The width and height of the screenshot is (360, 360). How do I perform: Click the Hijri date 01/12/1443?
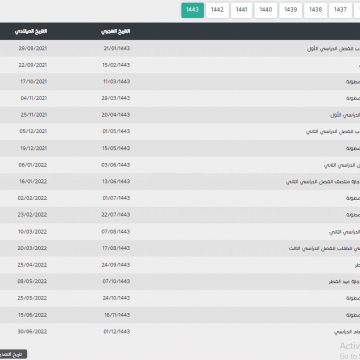click(116, 332)
